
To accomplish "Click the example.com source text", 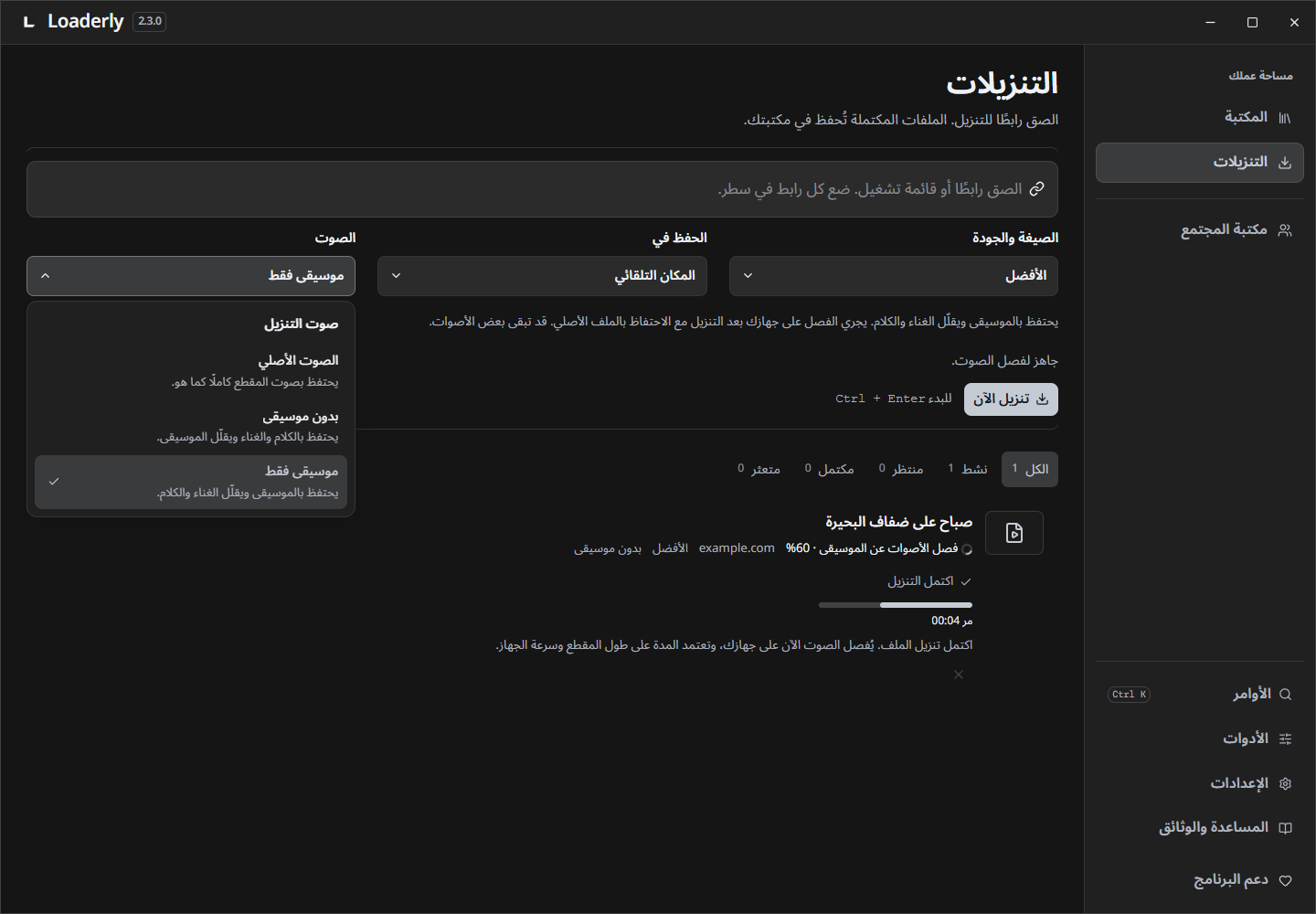I will (x=737, y=548).
